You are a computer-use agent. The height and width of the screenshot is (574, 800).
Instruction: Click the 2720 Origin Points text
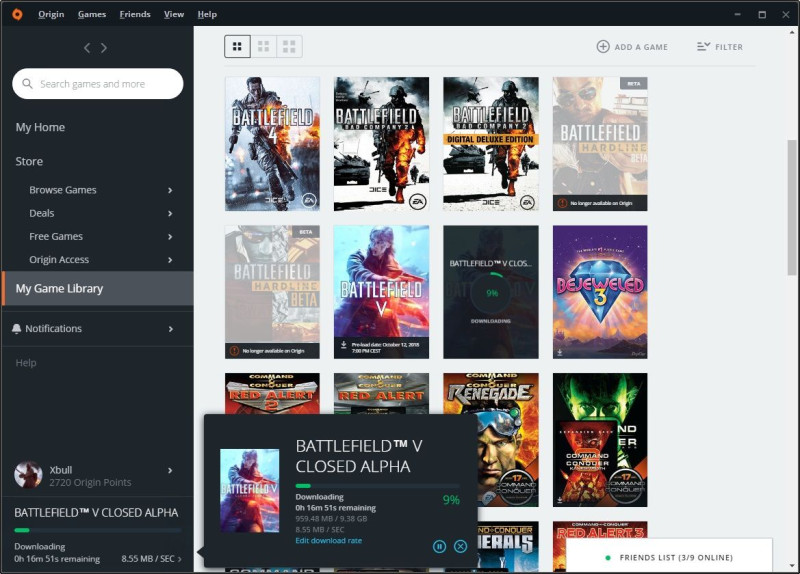(x=90, y=483)
